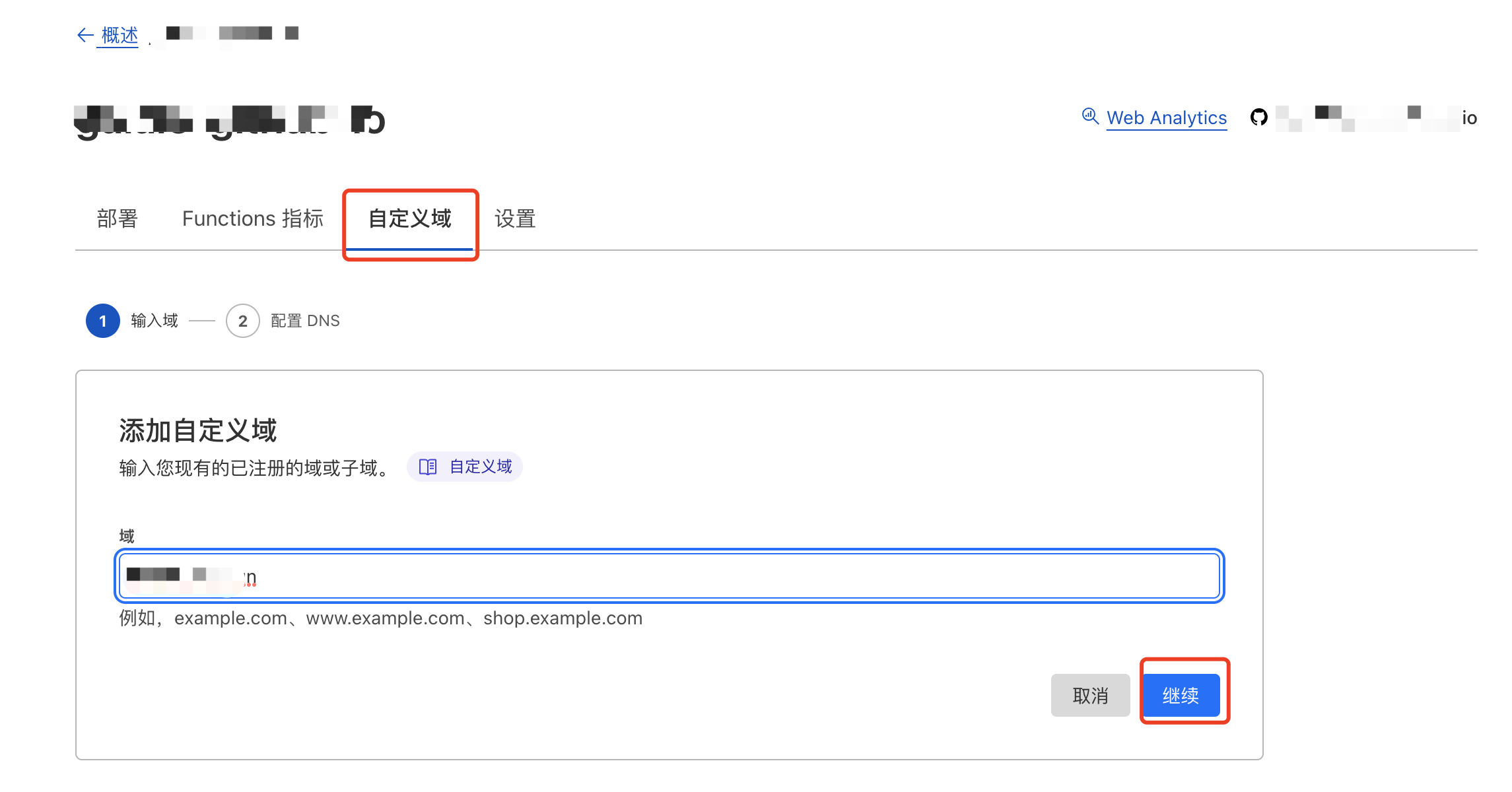
Task: Open the GitHub repository name link
Action: point(1376,118)
